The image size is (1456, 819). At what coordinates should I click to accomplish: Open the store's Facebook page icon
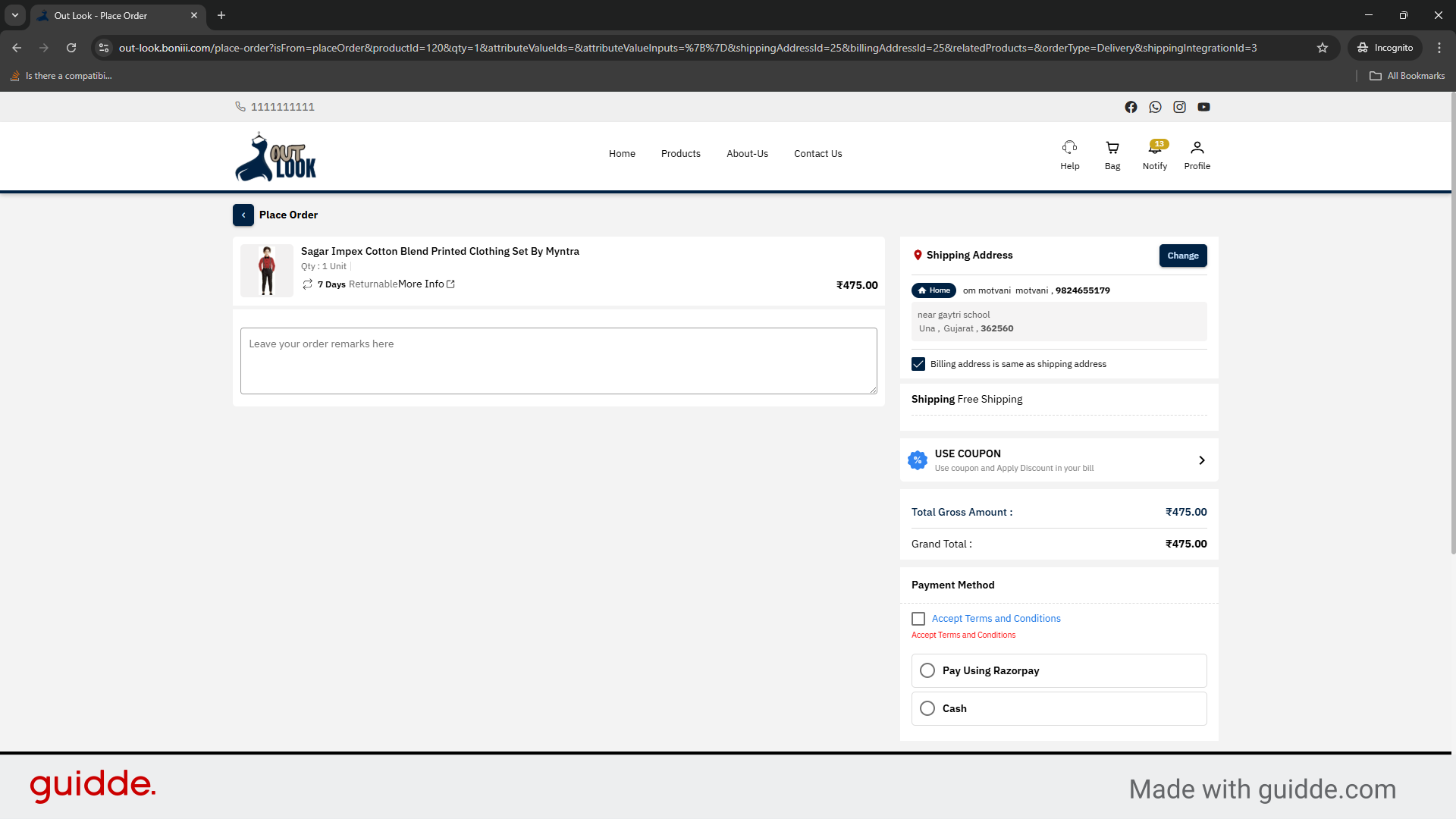[x=1131, y=107]
